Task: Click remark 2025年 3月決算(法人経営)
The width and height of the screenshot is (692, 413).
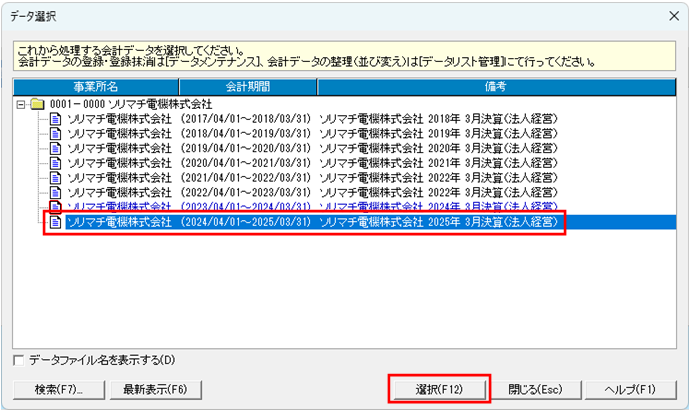Action: 493,222
